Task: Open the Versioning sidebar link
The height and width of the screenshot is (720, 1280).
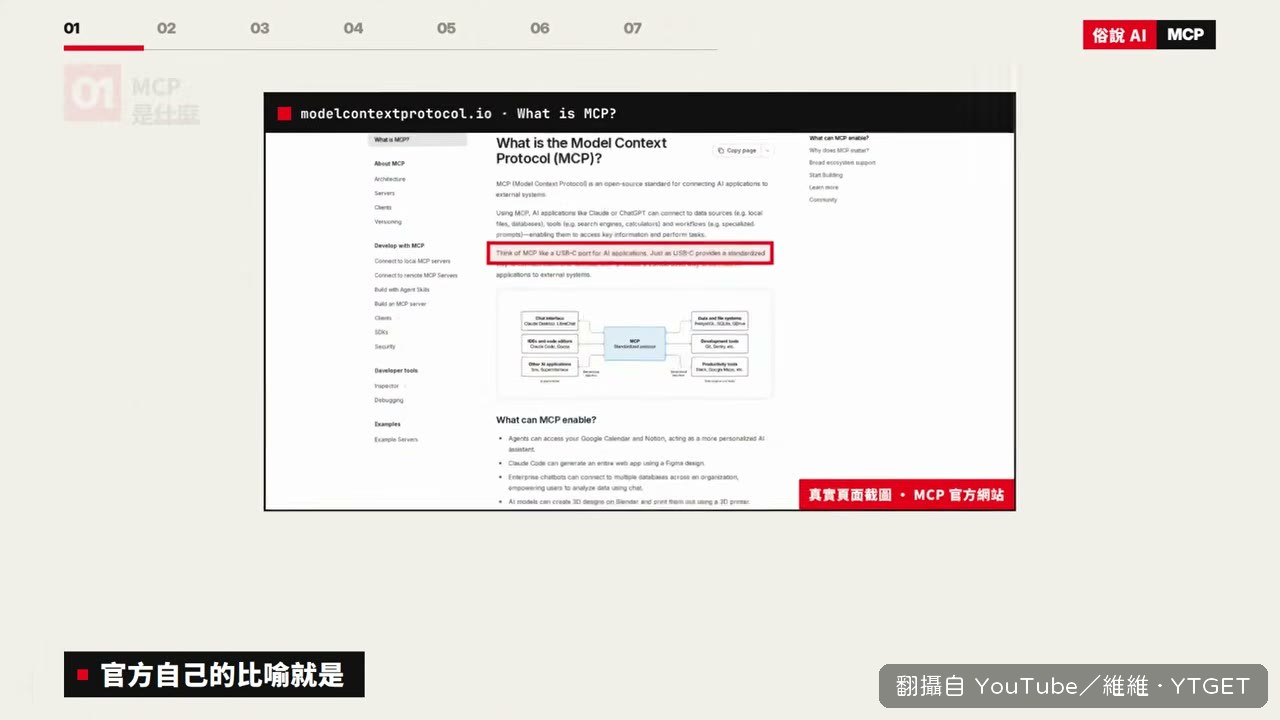Action: (x=388, y=221)
